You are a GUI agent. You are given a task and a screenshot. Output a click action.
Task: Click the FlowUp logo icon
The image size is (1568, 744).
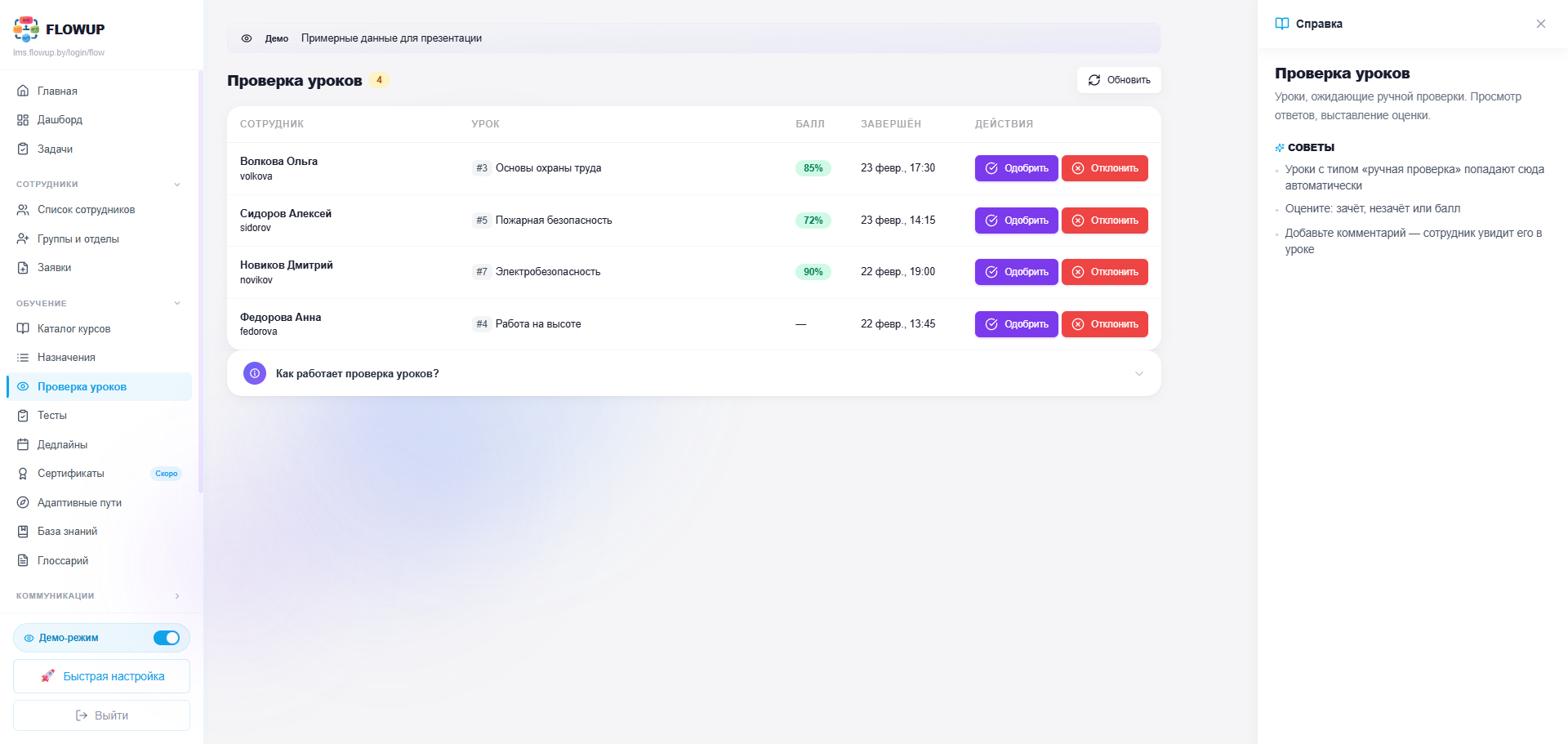(x=26, y=29)
